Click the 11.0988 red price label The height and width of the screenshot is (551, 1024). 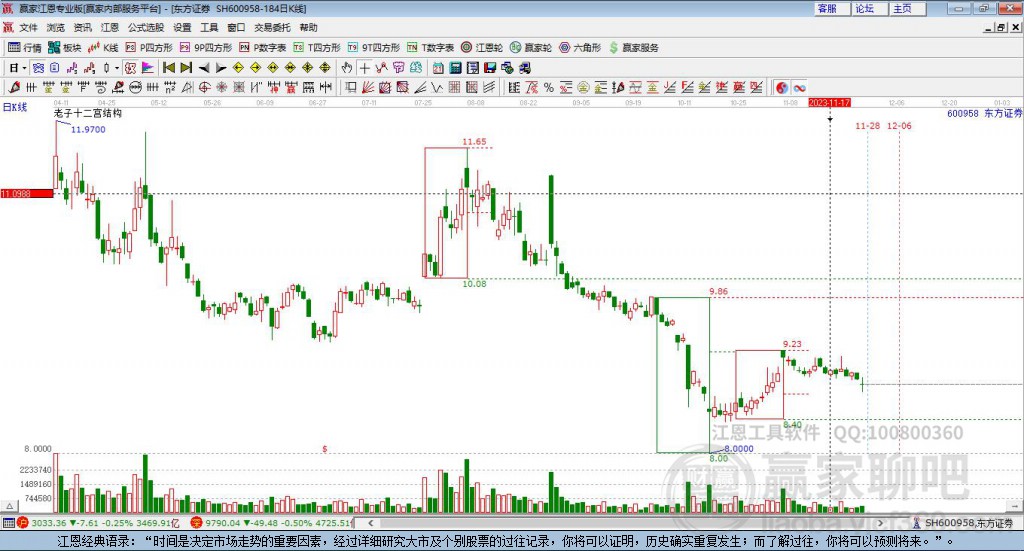pyautogui.click(x=27, y=193)
